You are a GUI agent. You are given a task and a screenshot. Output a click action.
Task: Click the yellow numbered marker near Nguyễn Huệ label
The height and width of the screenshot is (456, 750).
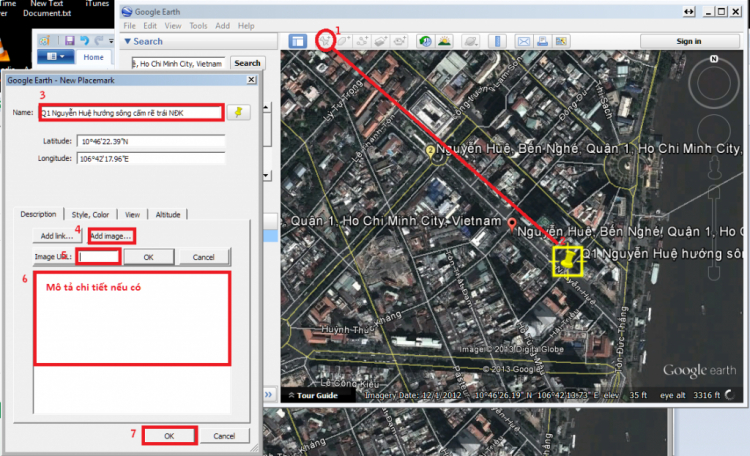point(430,152)
